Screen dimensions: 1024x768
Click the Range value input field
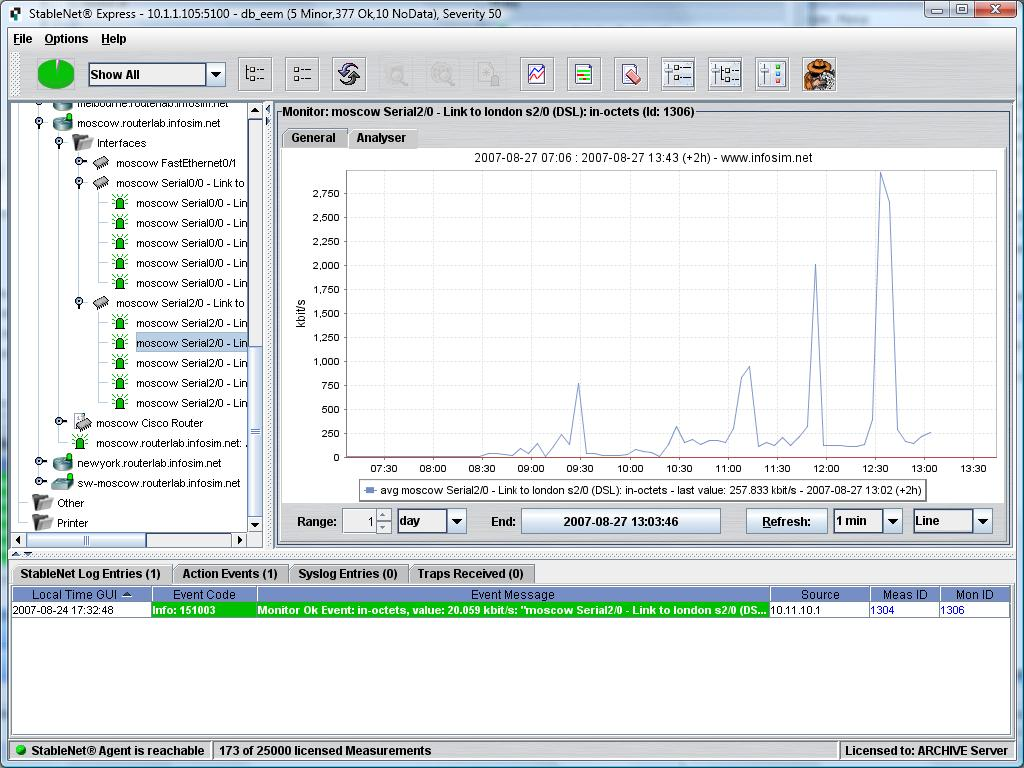(360, 521)
